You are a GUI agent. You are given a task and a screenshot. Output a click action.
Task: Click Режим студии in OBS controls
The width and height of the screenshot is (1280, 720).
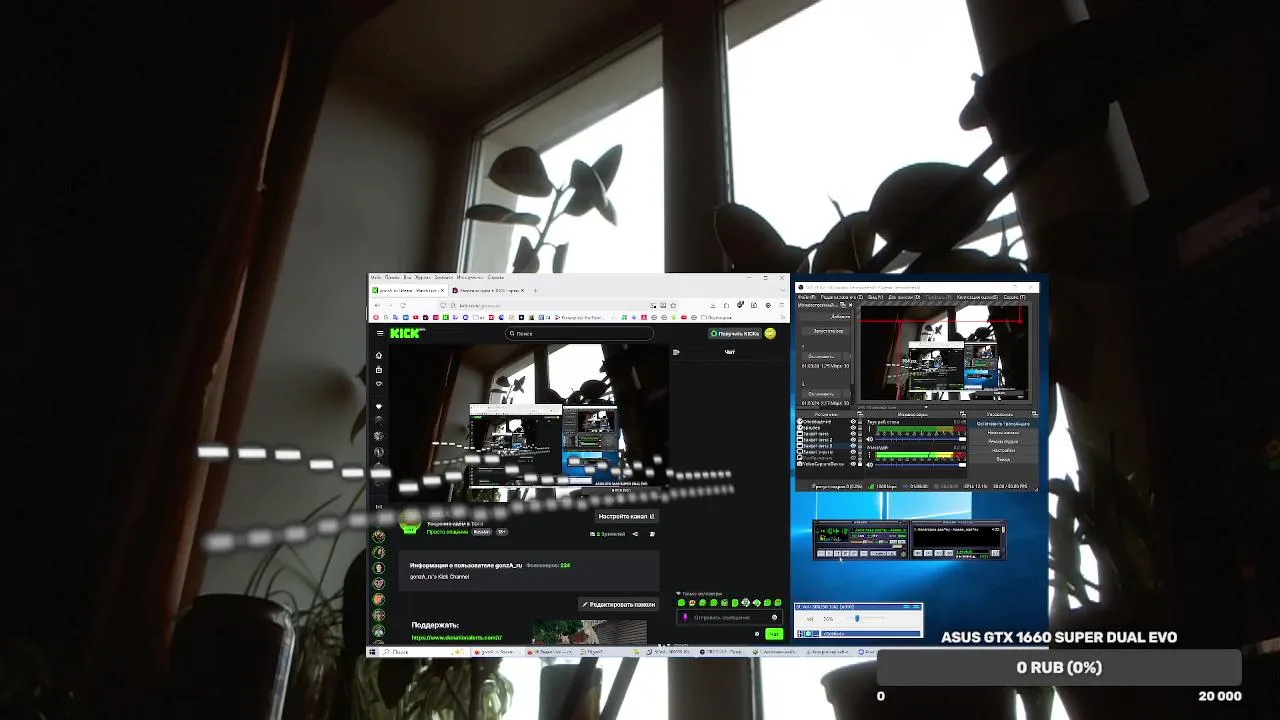pyautogui.click(x=1003, y=441)
